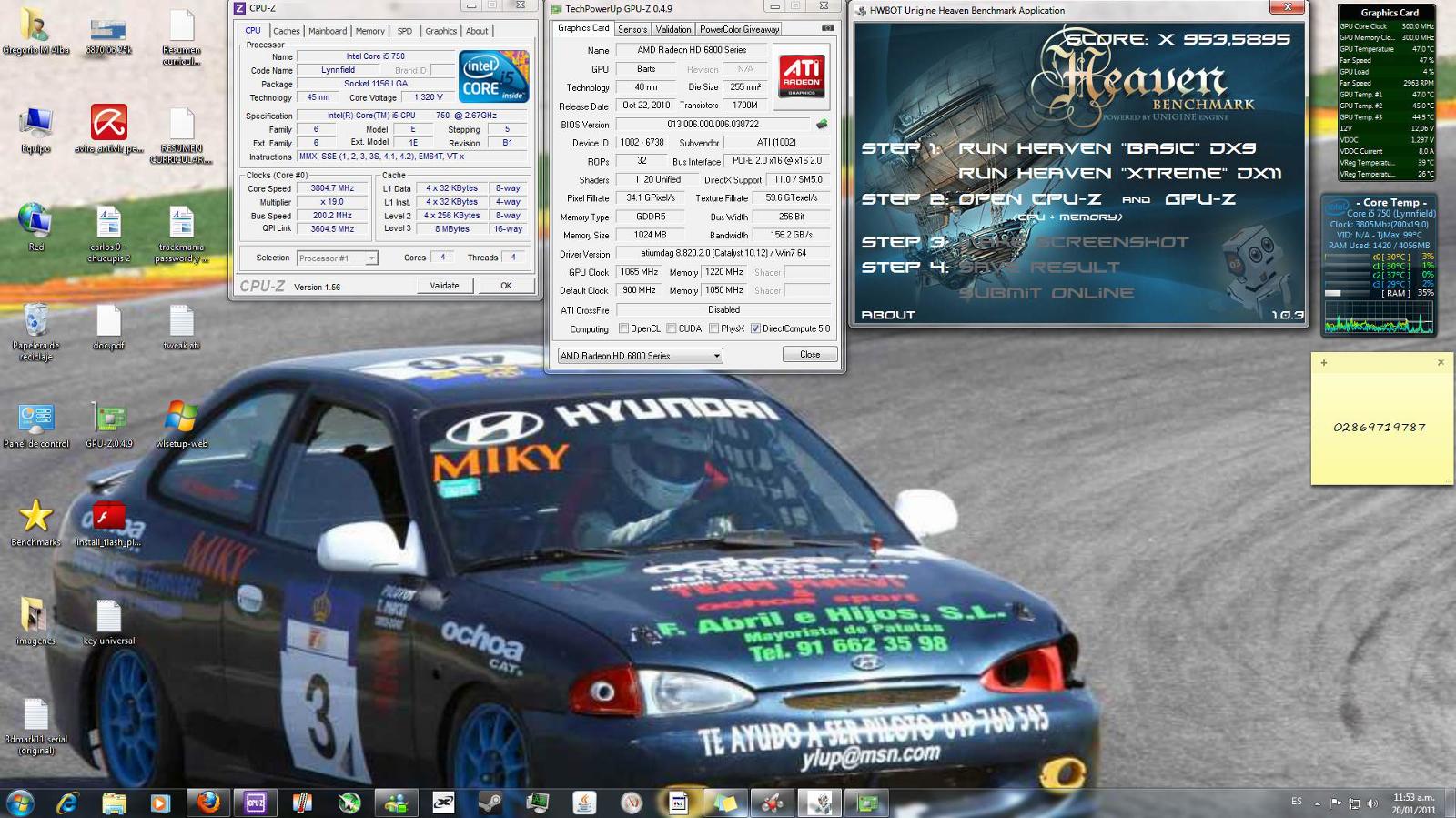Click the Core Speed 3804.7 MHz value
Viewport: 1456px width, 818px height.
coord(332,188)
